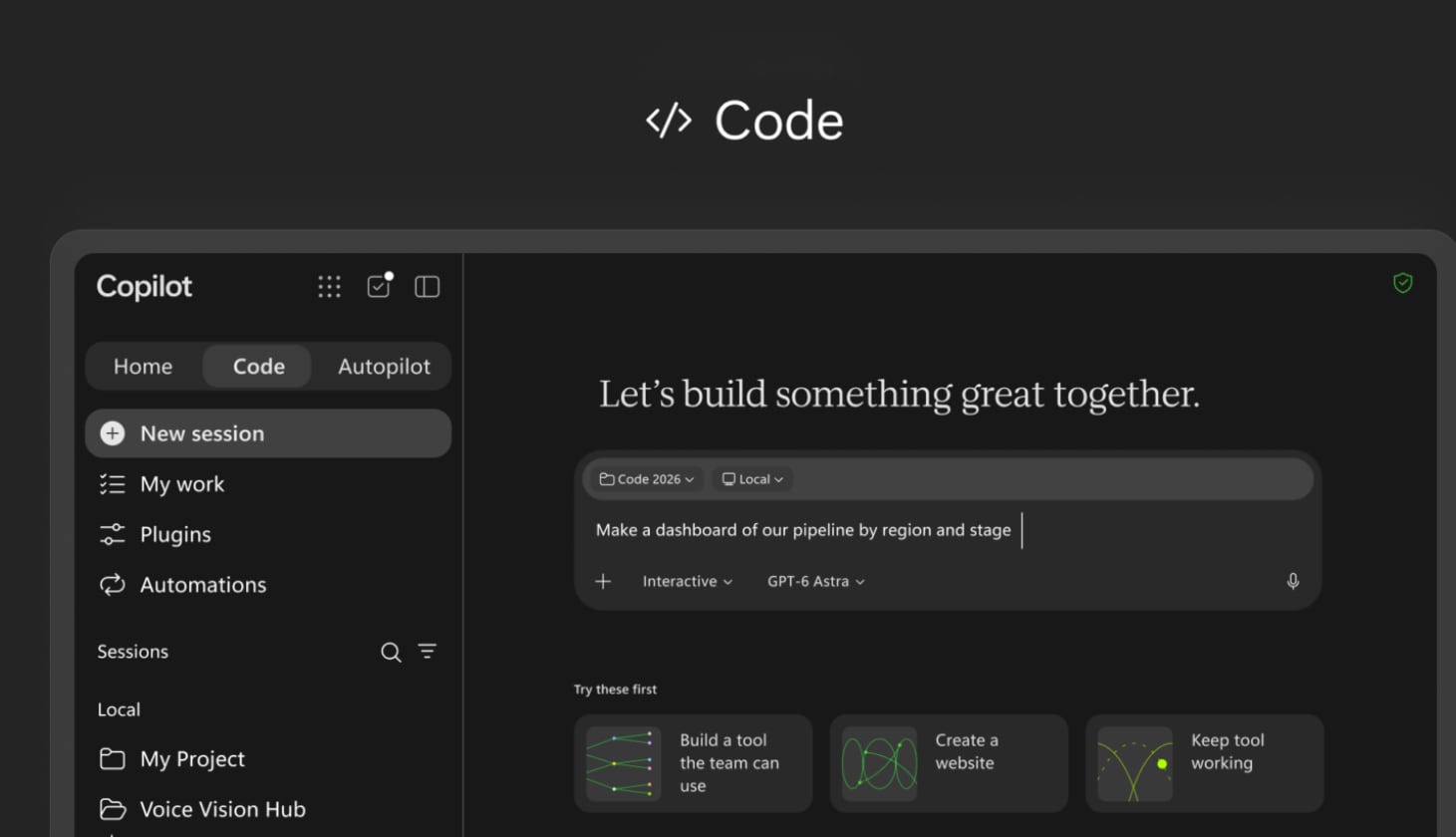This screenshot has width=1456, height=837.
Task: Open the Local environment dropdown
Action: (752, 479)
